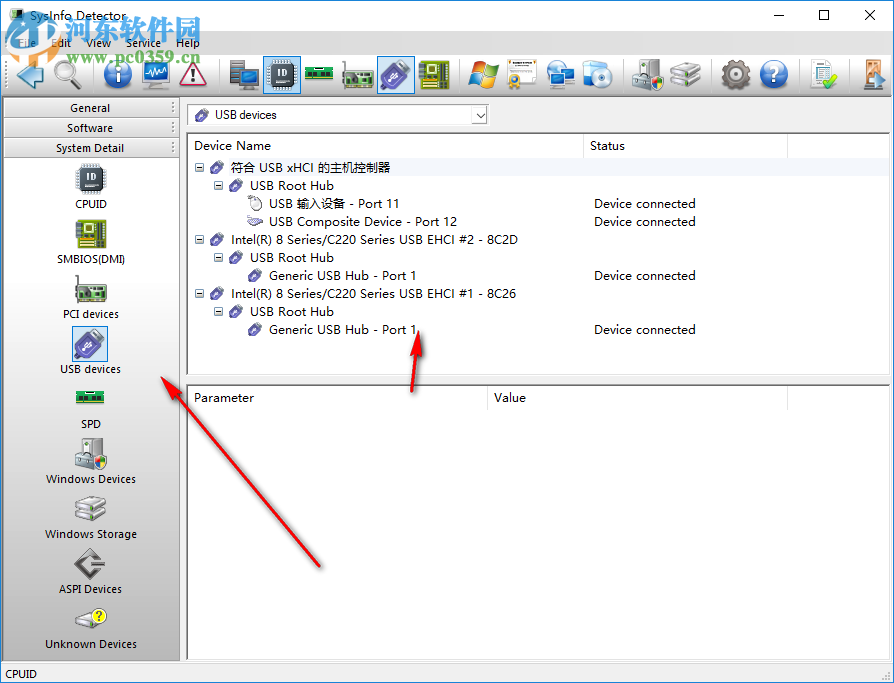The height and width of the screenshot is (683, 894).
Task: Select the memory module toolbar icon
Action: click(320, 75)
